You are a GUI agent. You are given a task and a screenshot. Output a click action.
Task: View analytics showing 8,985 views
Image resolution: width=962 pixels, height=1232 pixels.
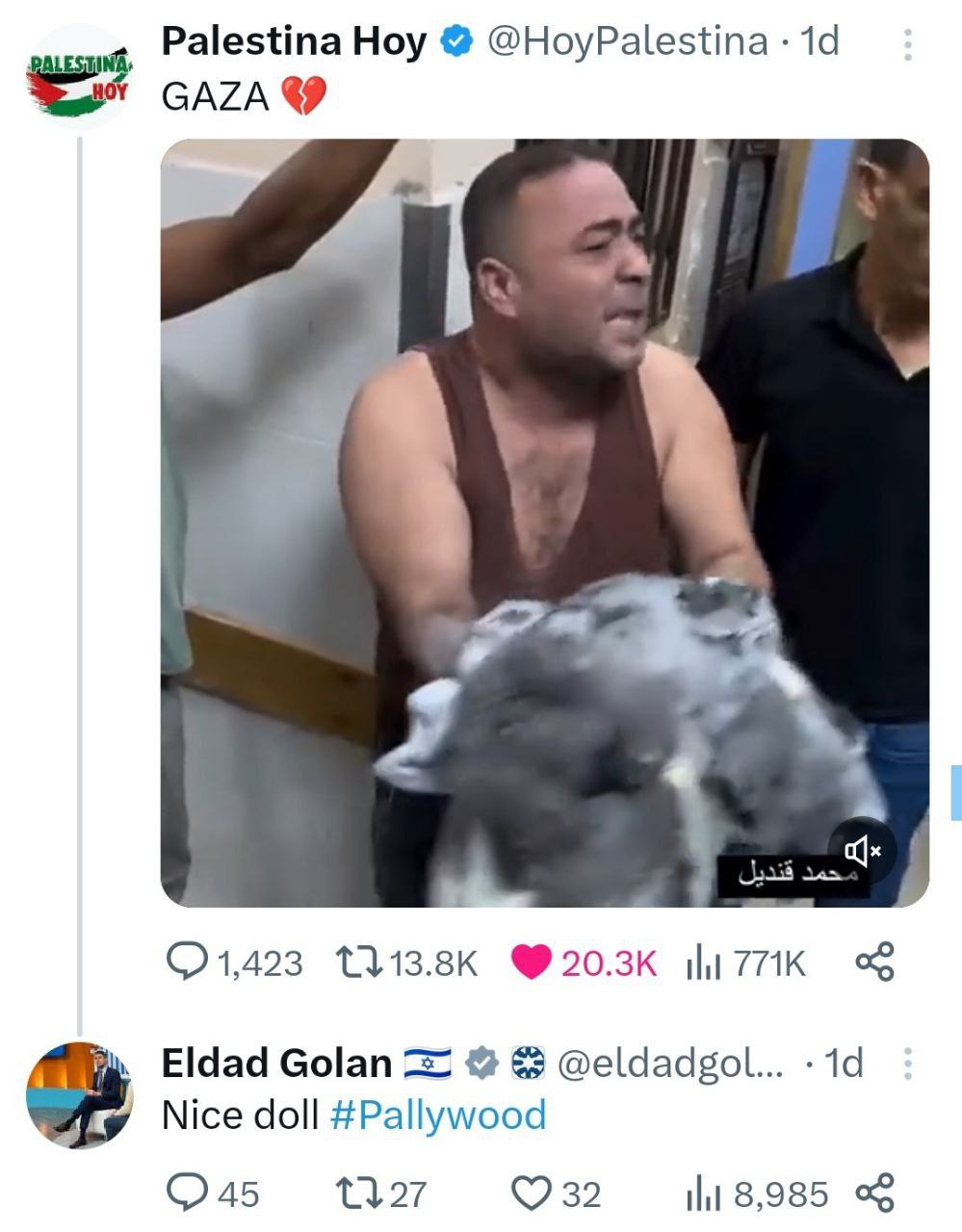(757, 1194)
